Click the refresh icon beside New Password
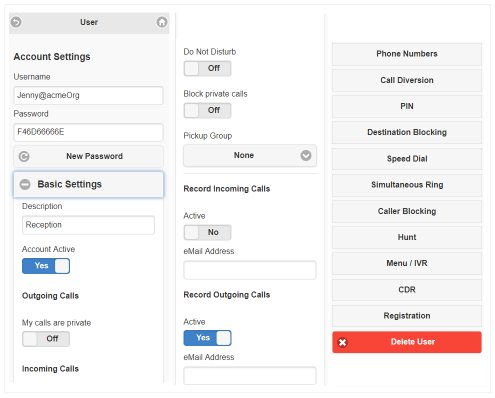The width and height of the screenshot is (495, 398). click(24, 156)
